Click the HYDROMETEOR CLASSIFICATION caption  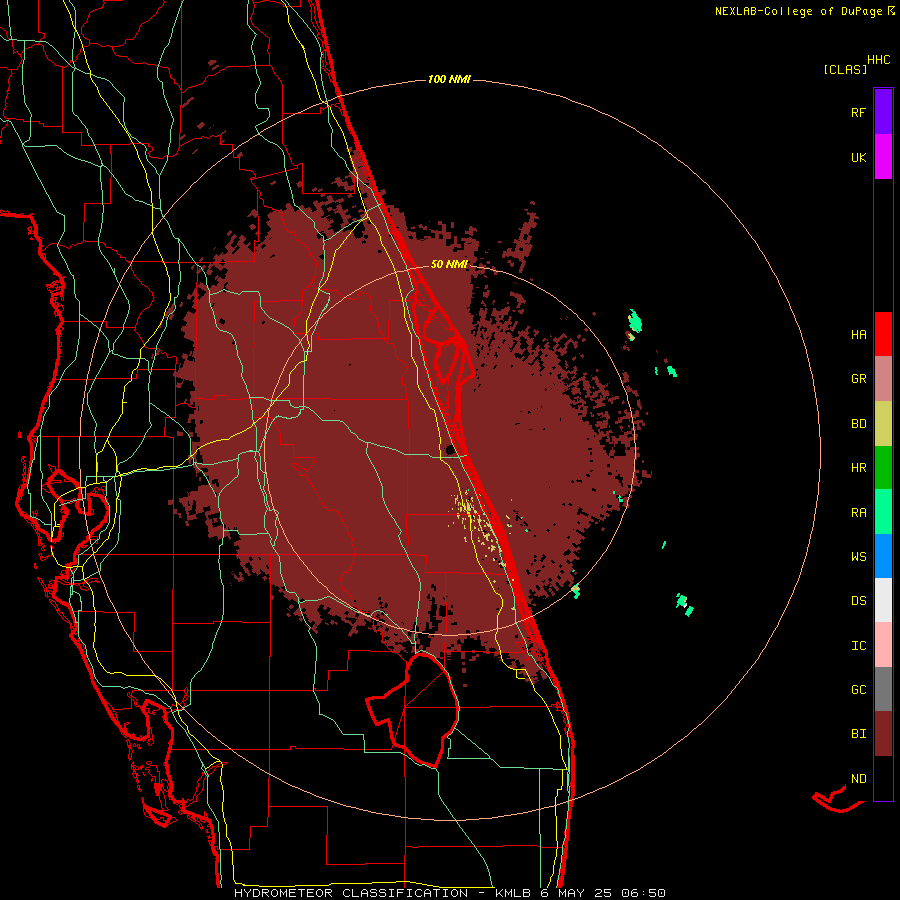[x=351, y=893]
